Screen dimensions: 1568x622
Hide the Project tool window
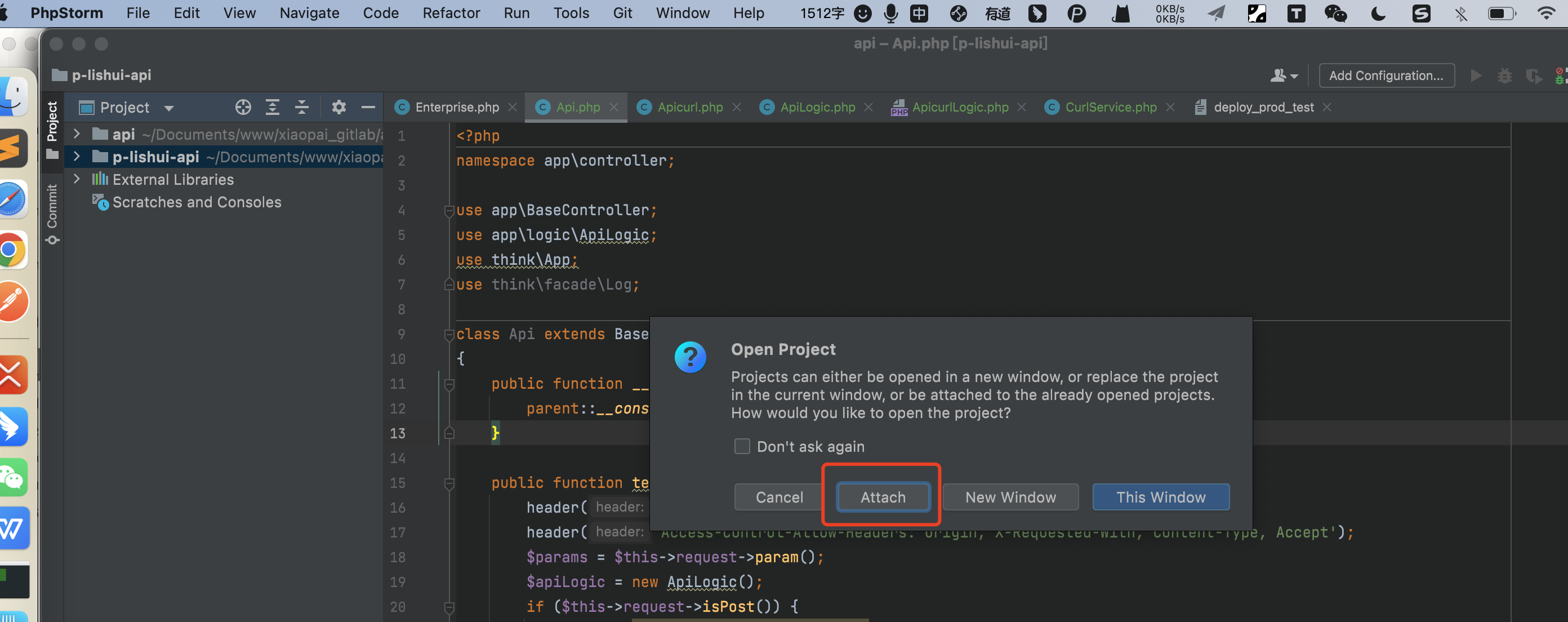pyautogui.click(x=368, y=107)
